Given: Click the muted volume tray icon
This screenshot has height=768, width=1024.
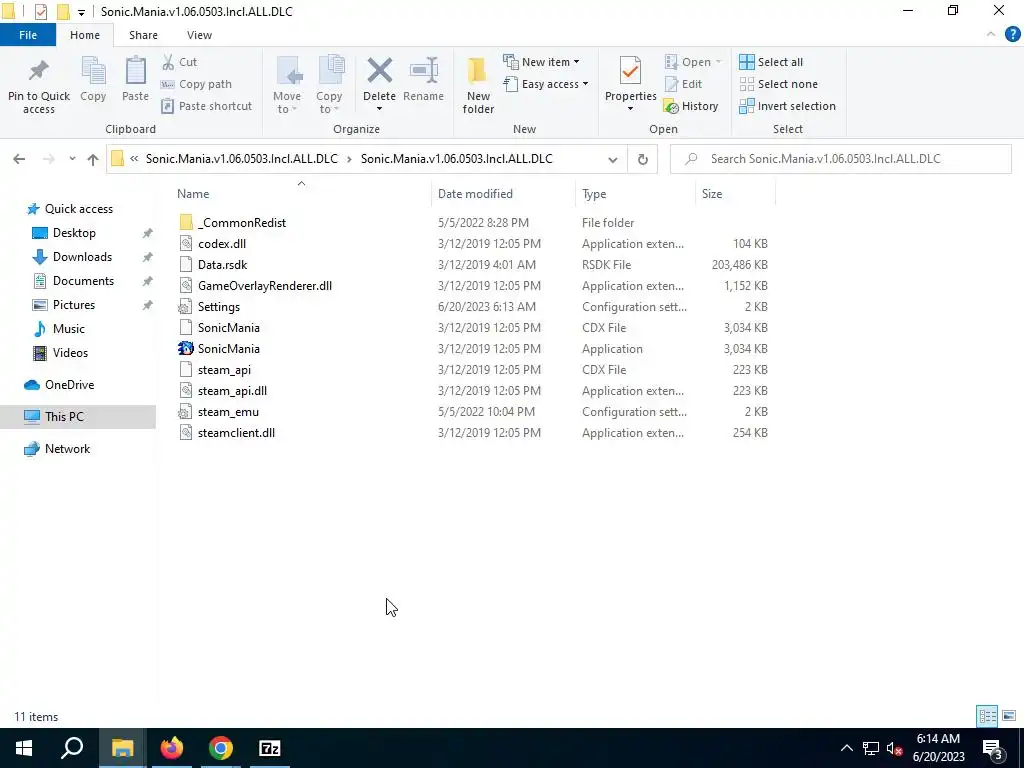Looking at the screenshot, I should point(894,748).
